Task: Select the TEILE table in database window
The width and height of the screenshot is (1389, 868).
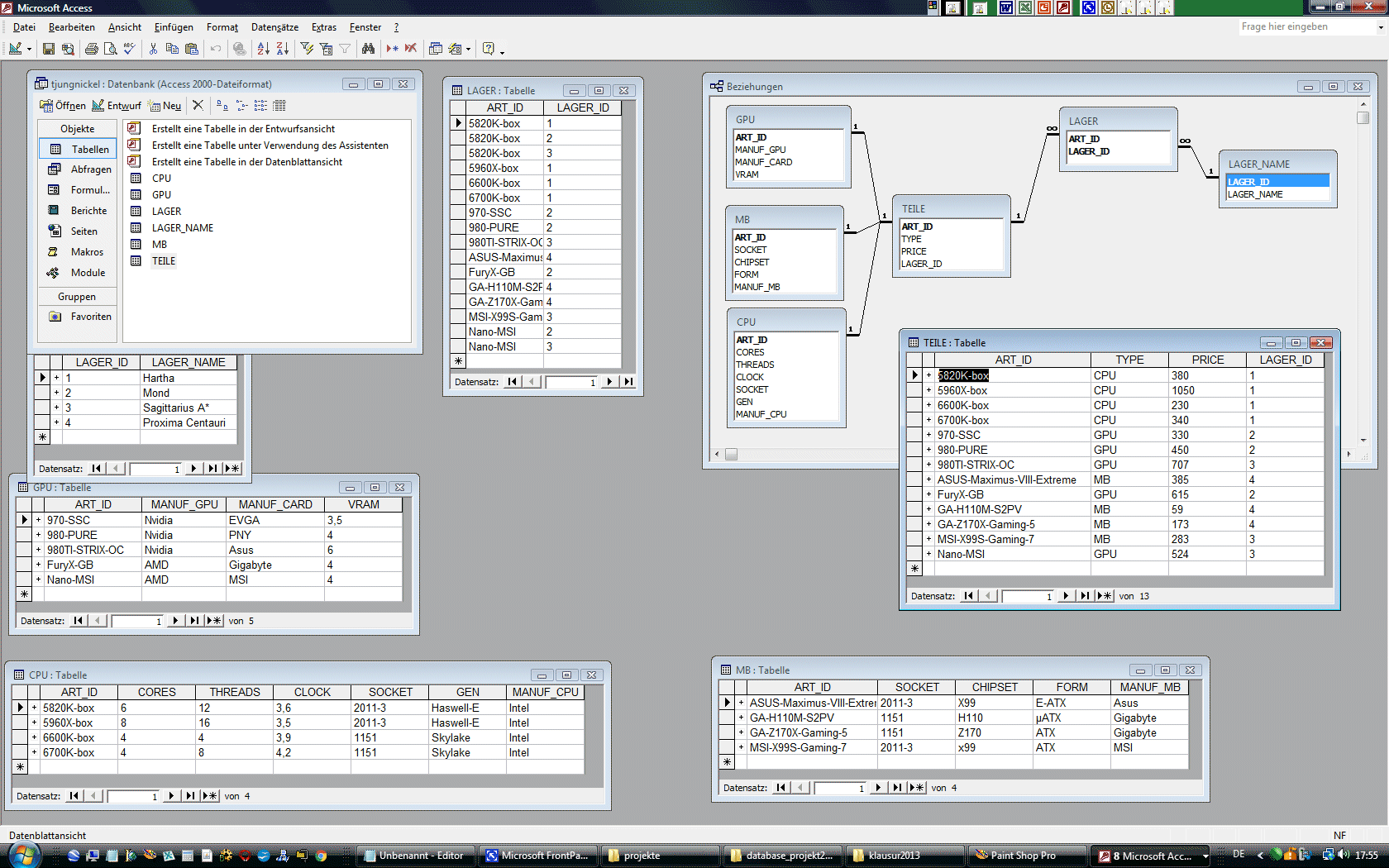Action: pos(164,260)
